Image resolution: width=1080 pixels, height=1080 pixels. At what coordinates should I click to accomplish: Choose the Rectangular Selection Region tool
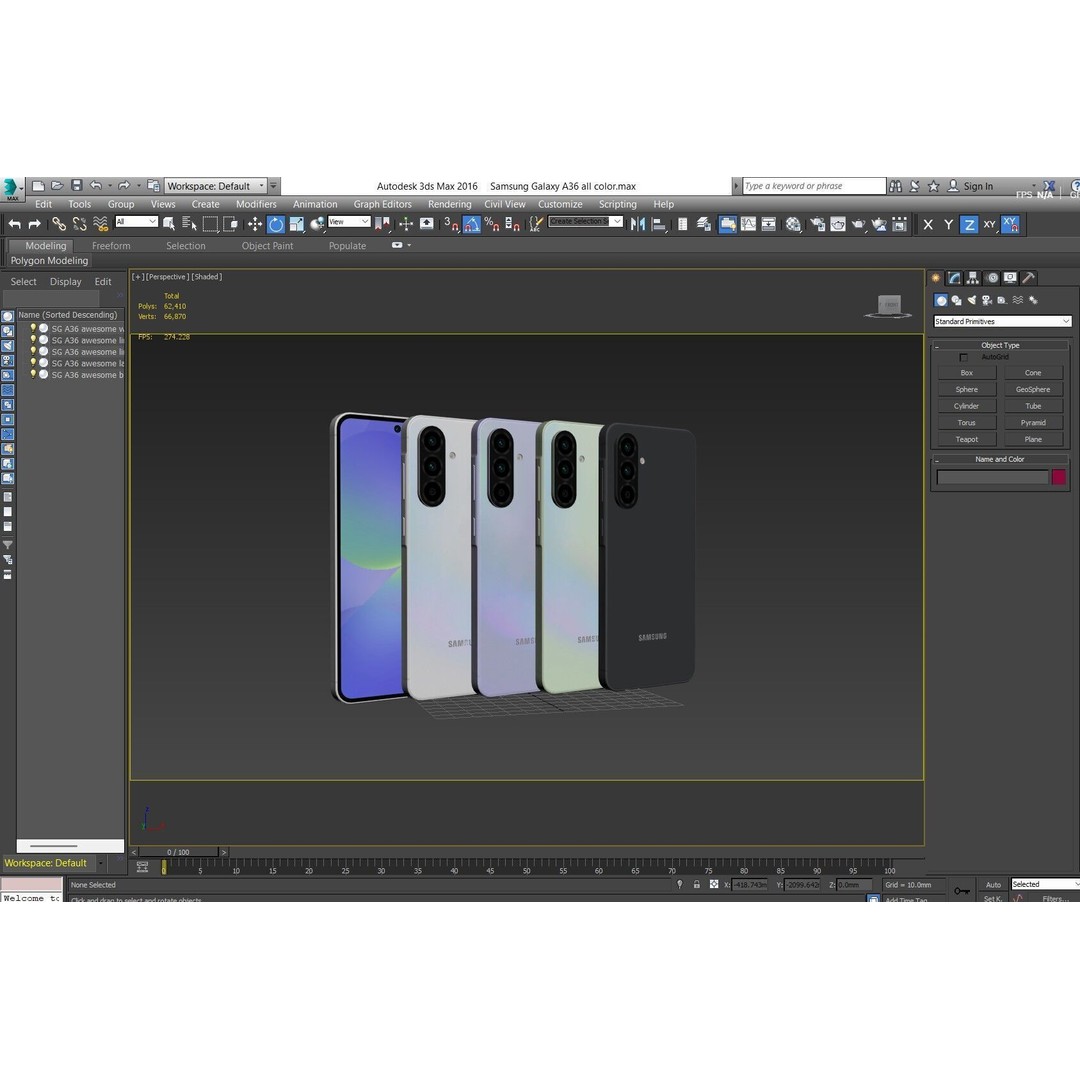pyautogui.click(x=210, y=224)
